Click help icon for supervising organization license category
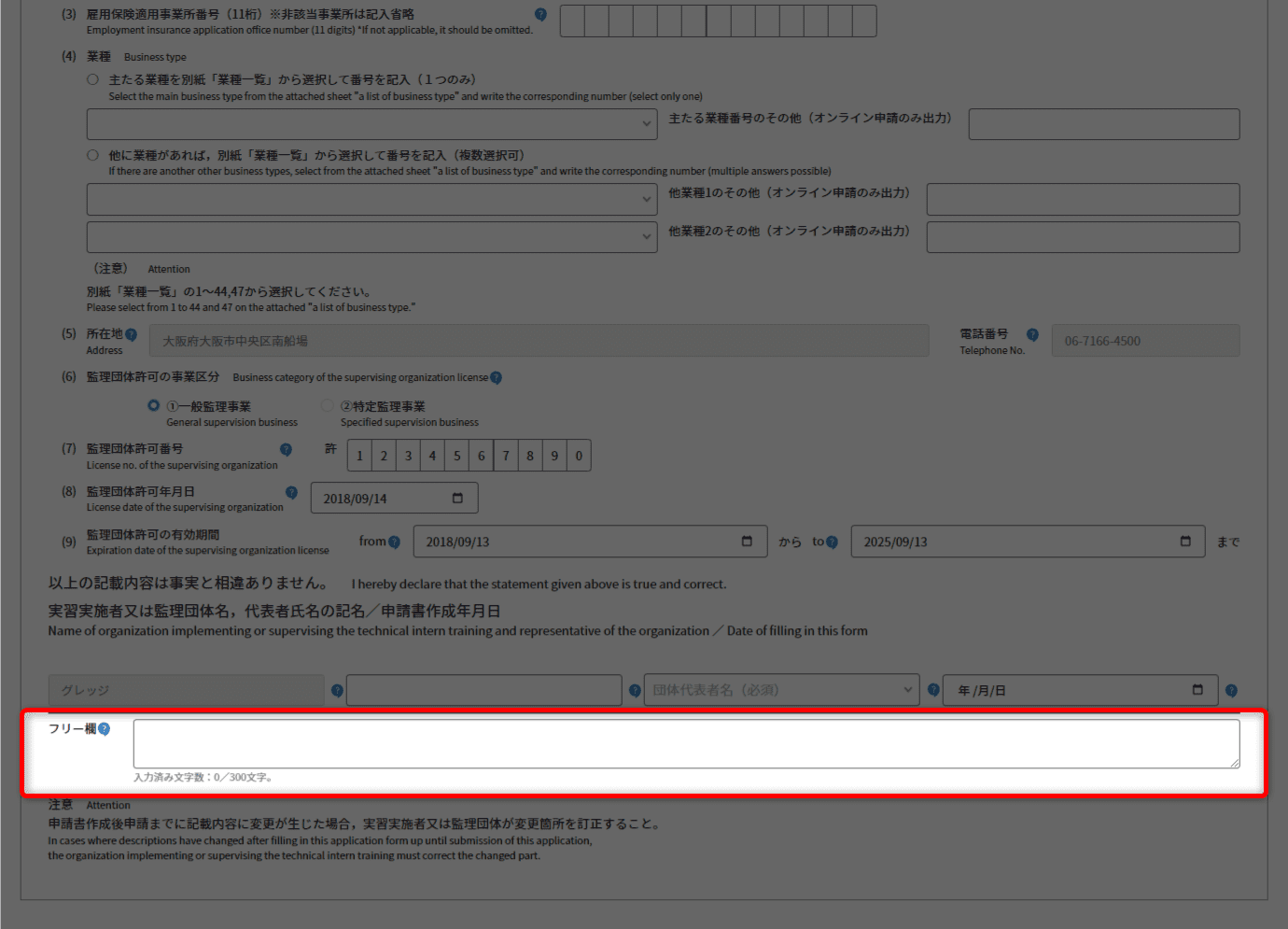 click(496, 378)
